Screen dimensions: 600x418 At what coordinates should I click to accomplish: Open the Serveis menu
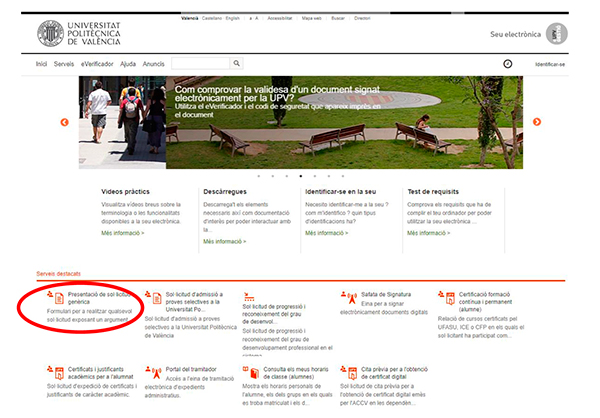[x=65, y=63]
